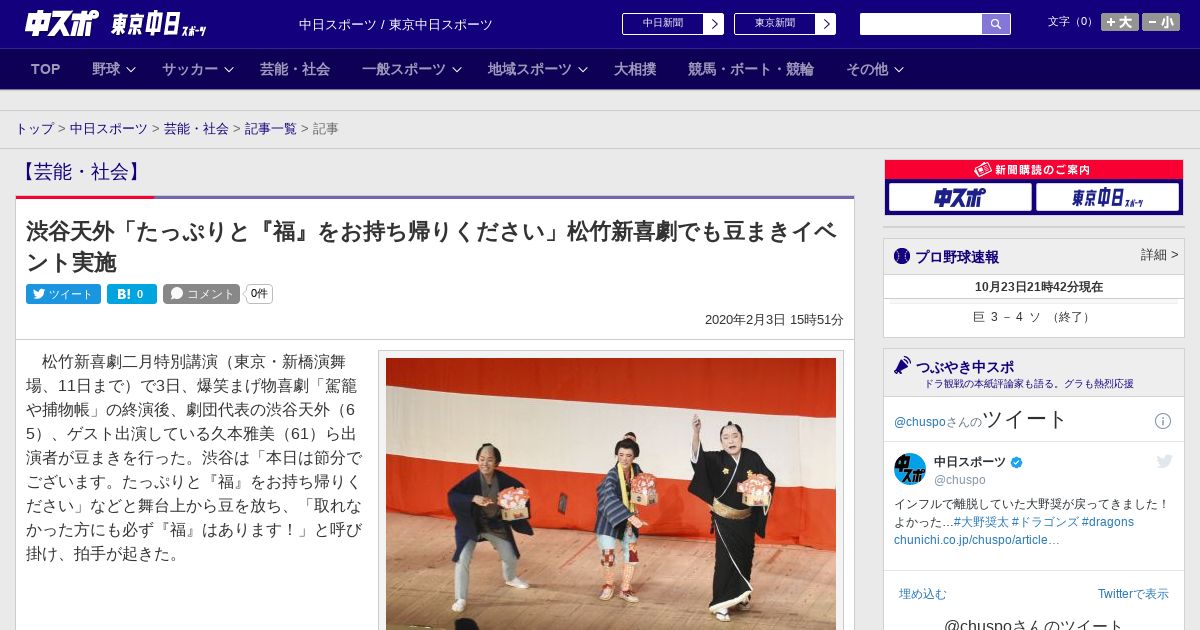Open chunichi.co.jp/chuspo/article link in tweet
The image size is (1200, 630).
click(976, 540)
